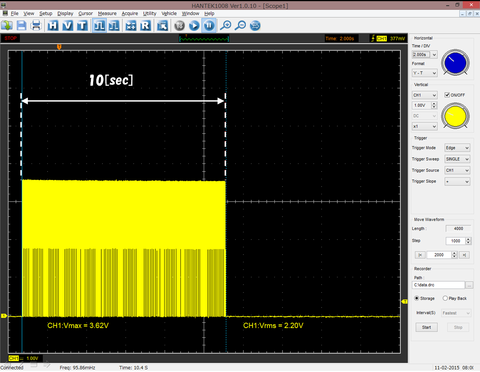Click the Recorder path browse button
480x372 pixels.
click(x=469, y=285)
